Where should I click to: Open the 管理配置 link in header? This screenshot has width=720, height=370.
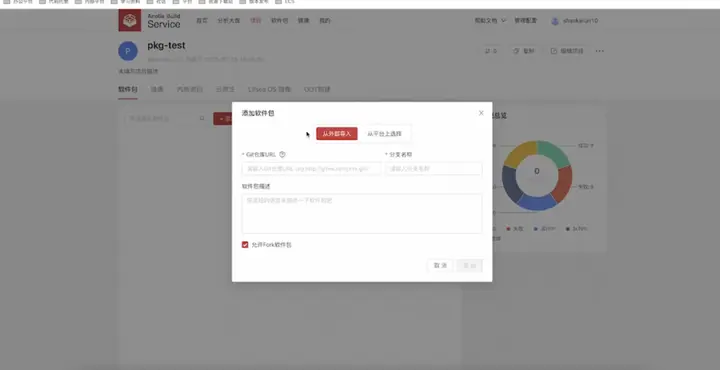tap(525, 21)
